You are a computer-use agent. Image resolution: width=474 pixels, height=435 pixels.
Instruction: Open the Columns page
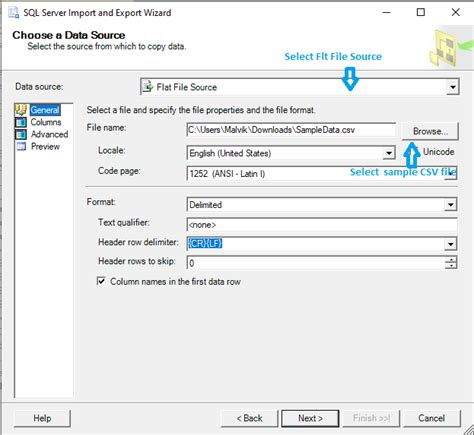(46, 122)
